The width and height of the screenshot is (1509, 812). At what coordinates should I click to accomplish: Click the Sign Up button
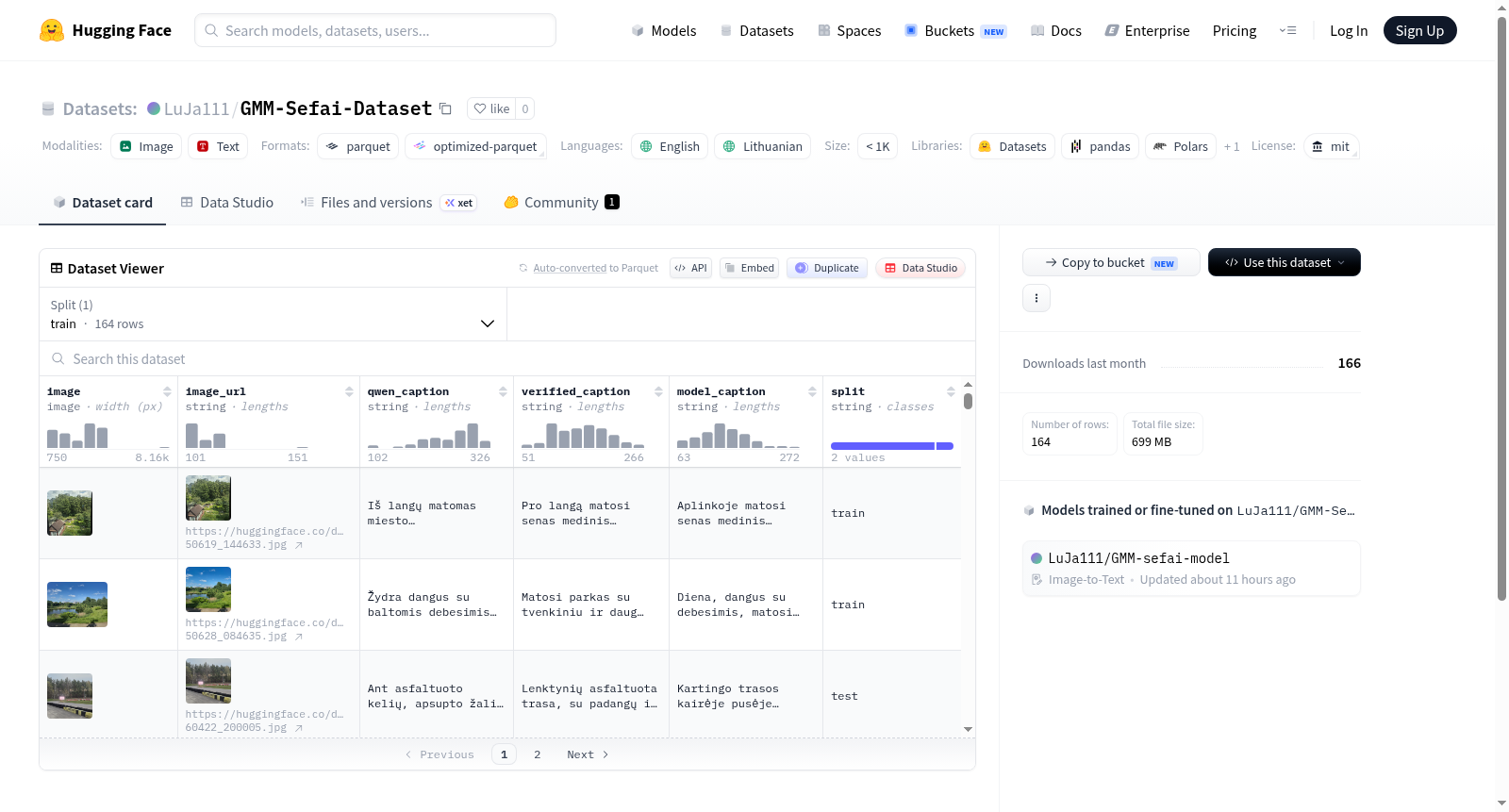[x=1419, y=30]
